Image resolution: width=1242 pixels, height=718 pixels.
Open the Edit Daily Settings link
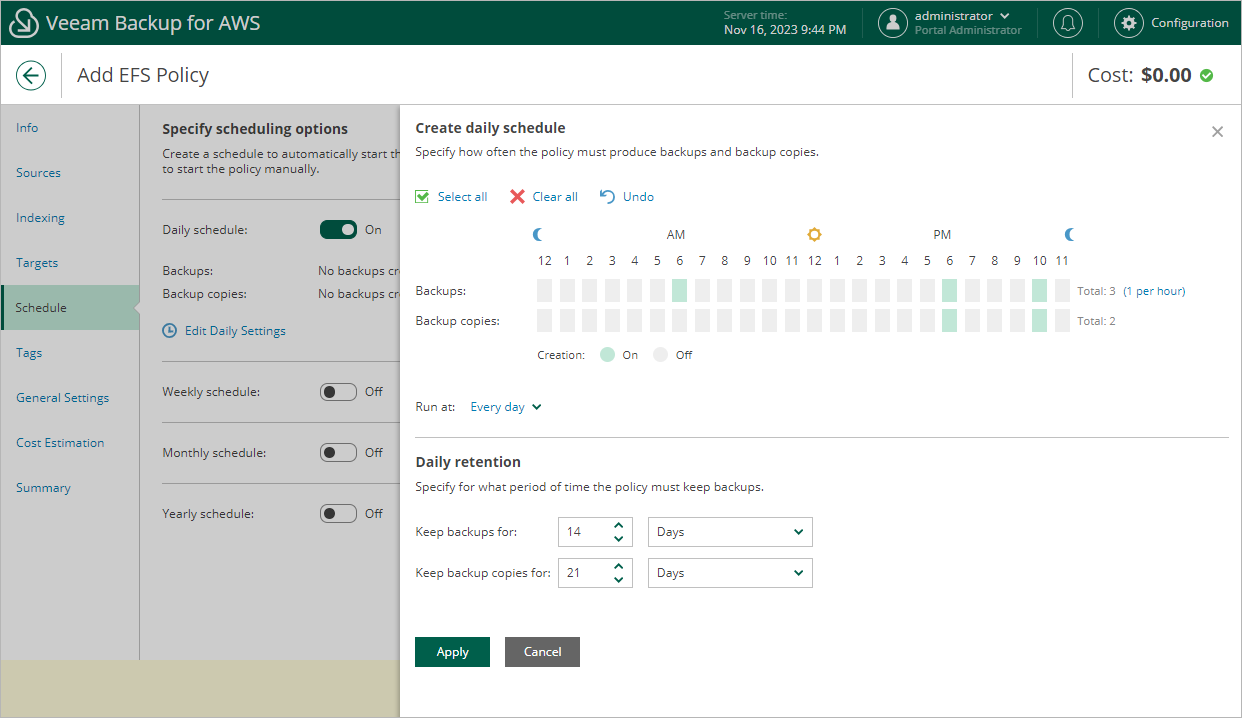(x=235, y=331)
